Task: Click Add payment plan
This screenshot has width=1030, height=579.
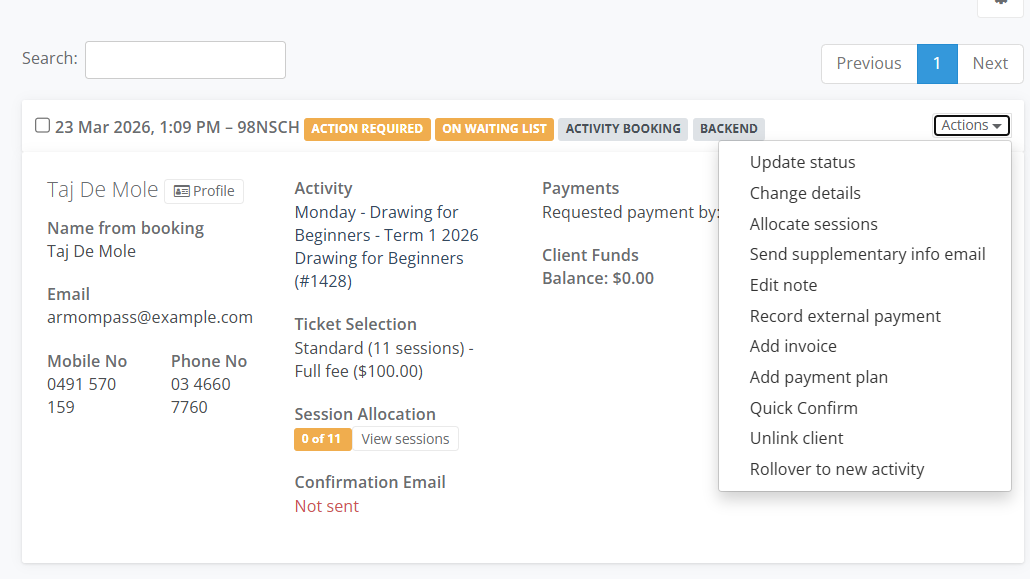Action: 818,377
